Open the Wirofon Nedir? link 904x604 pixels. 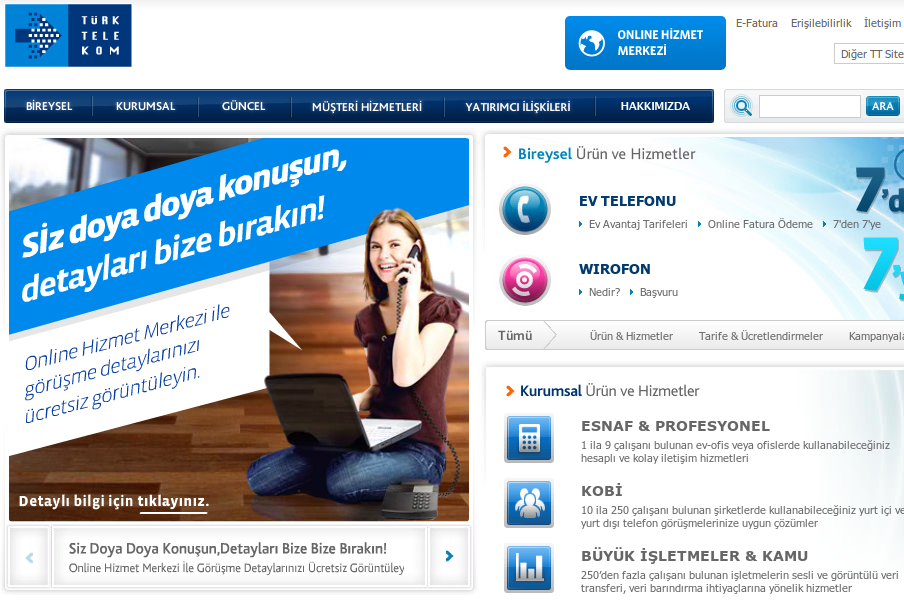tap(604, 292)
